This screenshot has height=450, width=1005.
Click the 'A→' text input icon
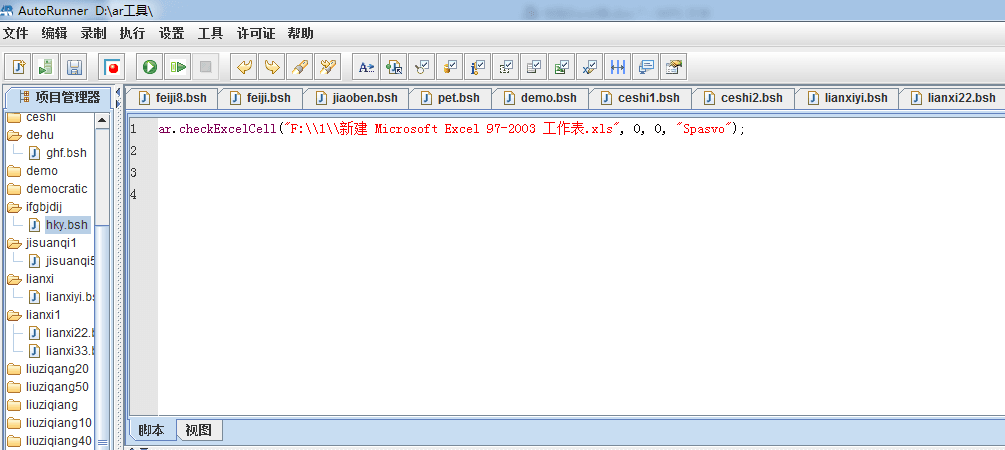click(366, 67)
